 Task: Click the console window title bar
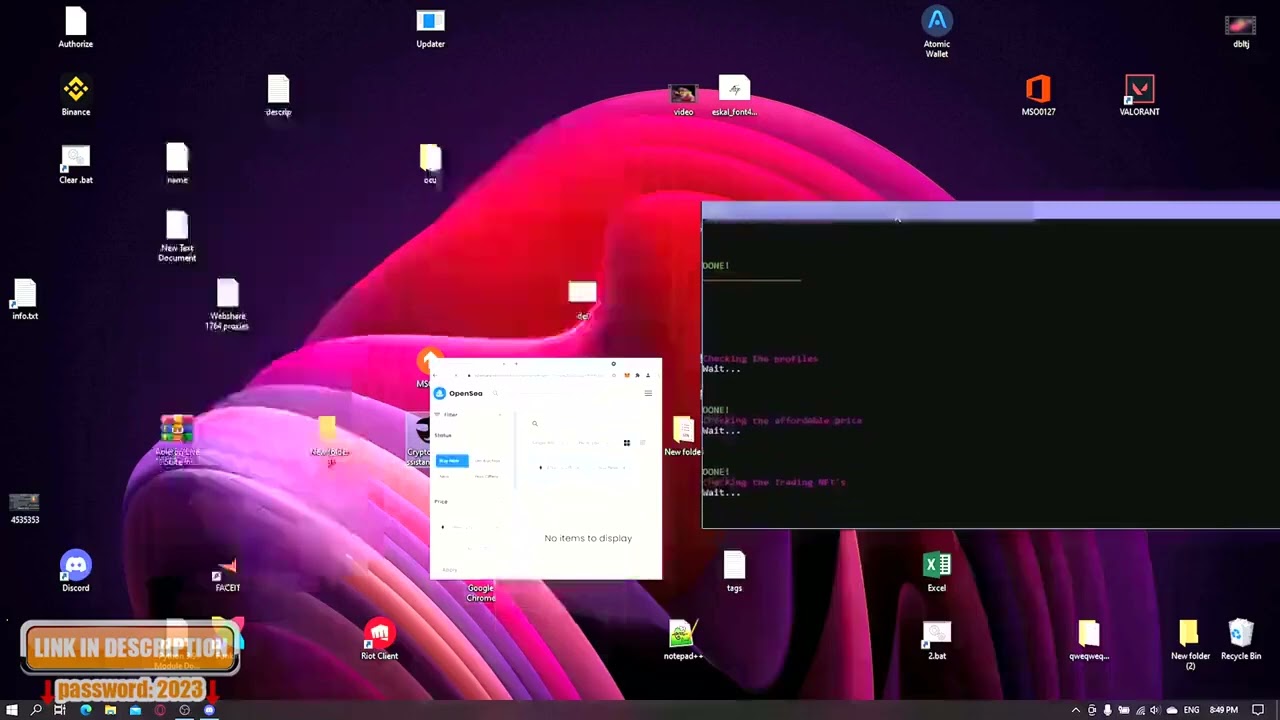pyautogui.click(x=990, y=210)
